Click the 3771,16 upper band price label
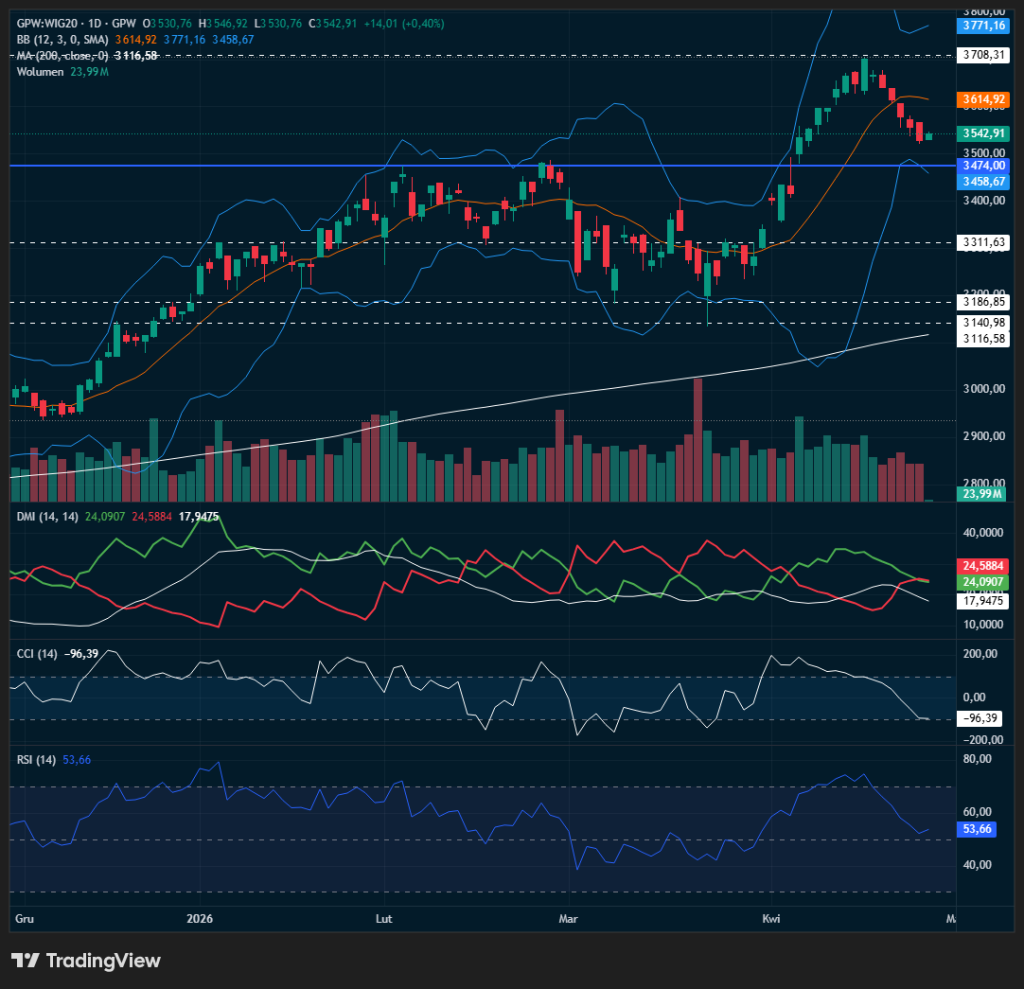 coord(983,24)
